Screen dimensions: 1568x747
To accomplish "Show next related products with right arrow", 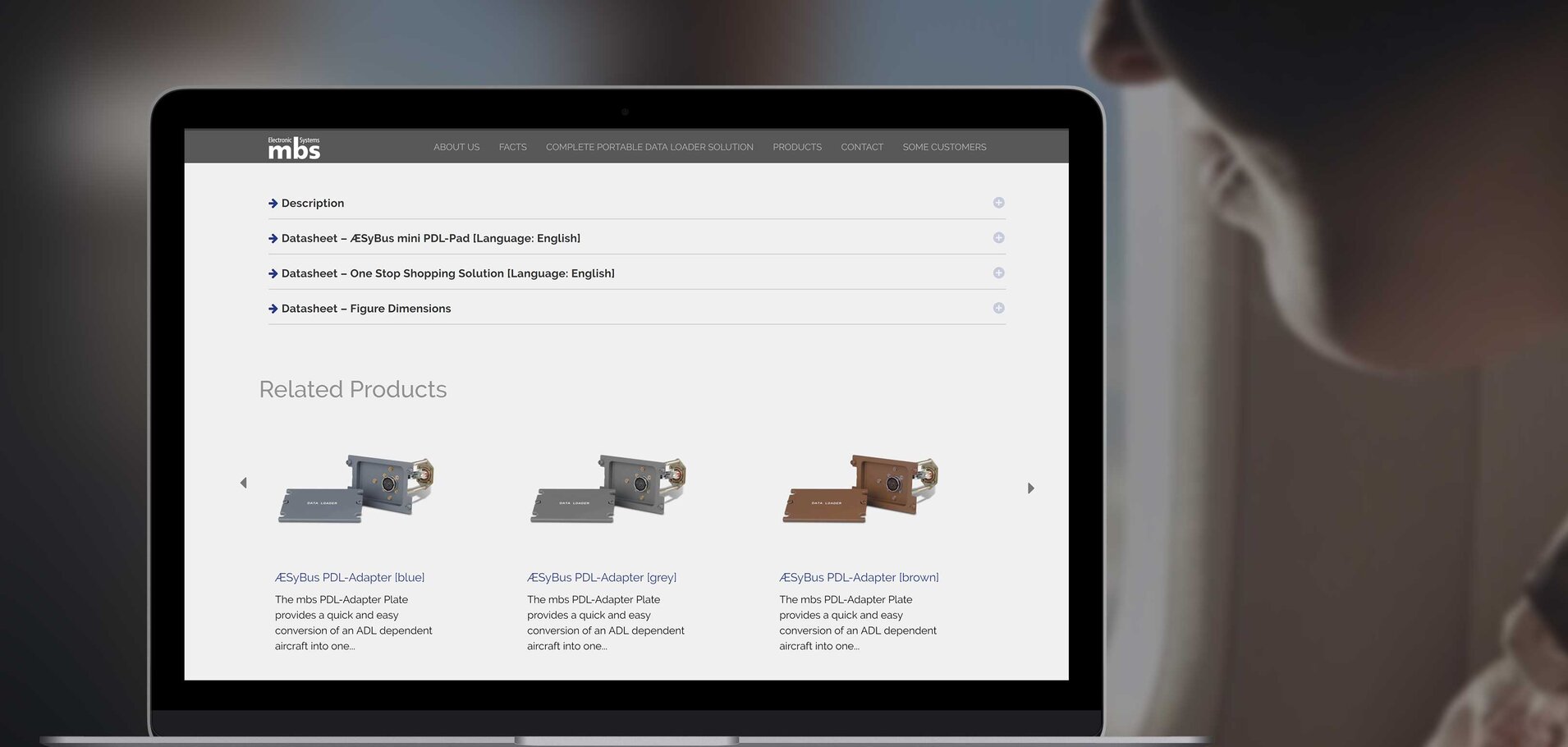I will coord(1031,488).
